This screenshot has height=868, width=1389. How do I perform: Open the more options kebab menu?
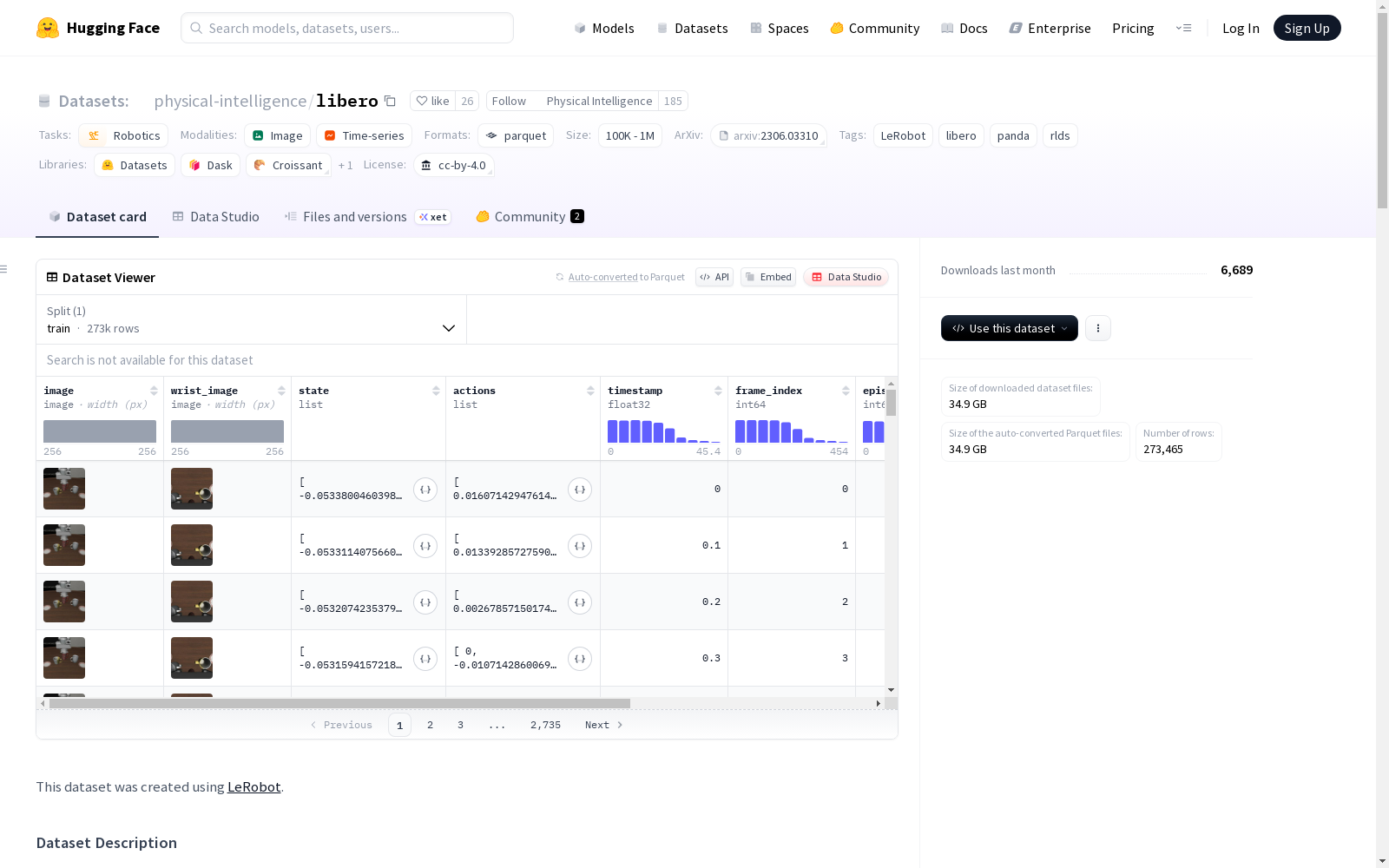[1097, 328]
